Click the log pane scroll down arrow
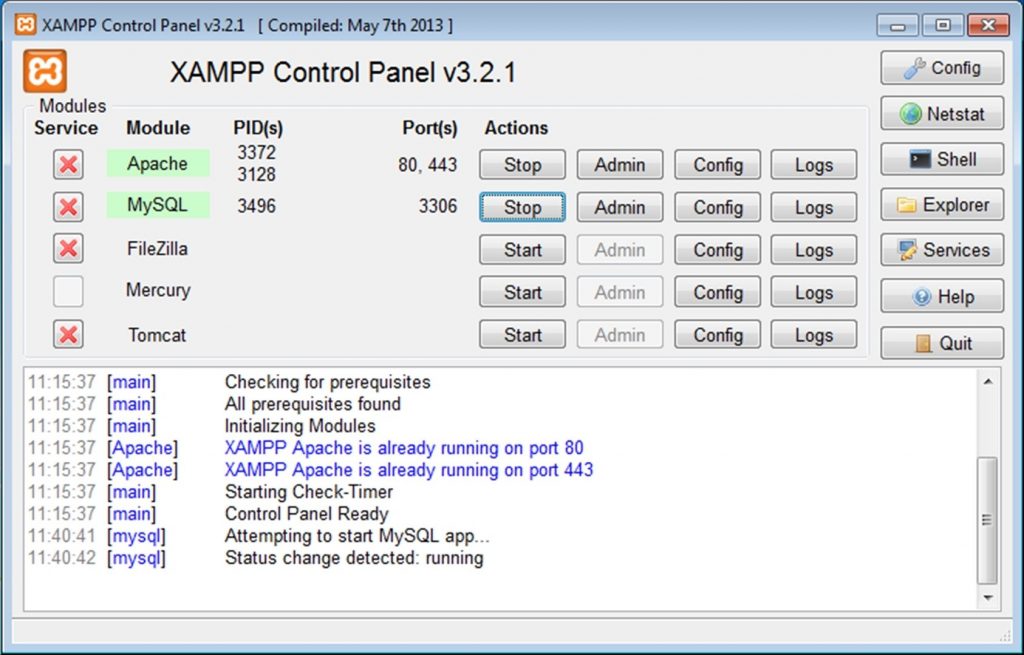This screenshot has height=655, width=1024. point(987,598)
